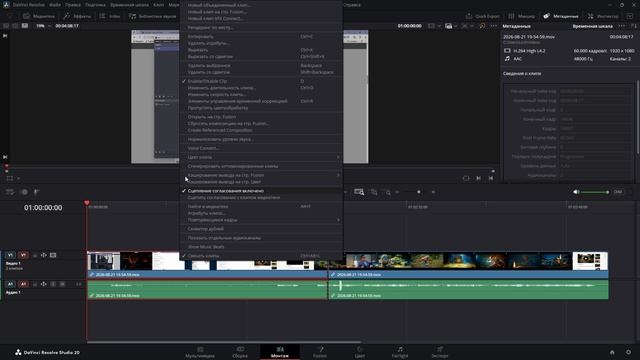Open the Index panel
Image resolution: width=640 pixels, height=360 pixels.
[109, 16]
